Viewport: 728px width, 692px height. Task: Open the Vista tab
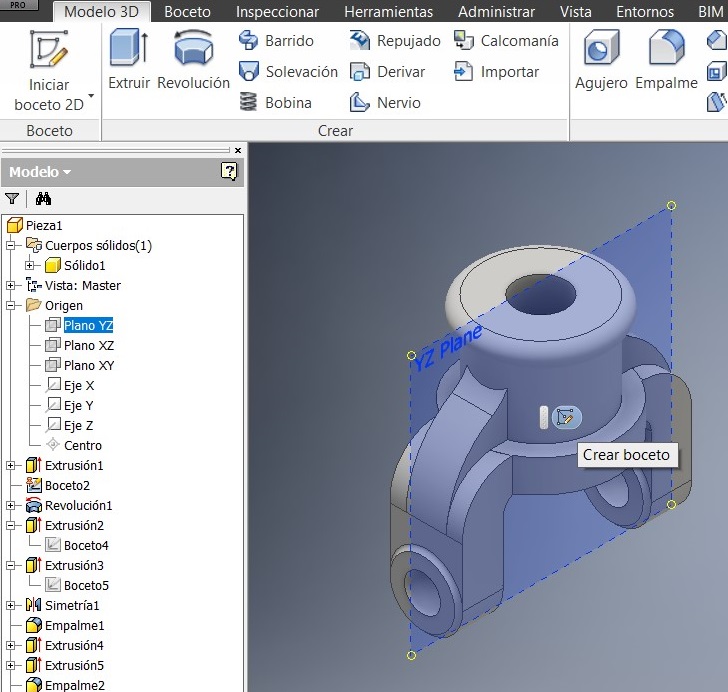[576, 12]
